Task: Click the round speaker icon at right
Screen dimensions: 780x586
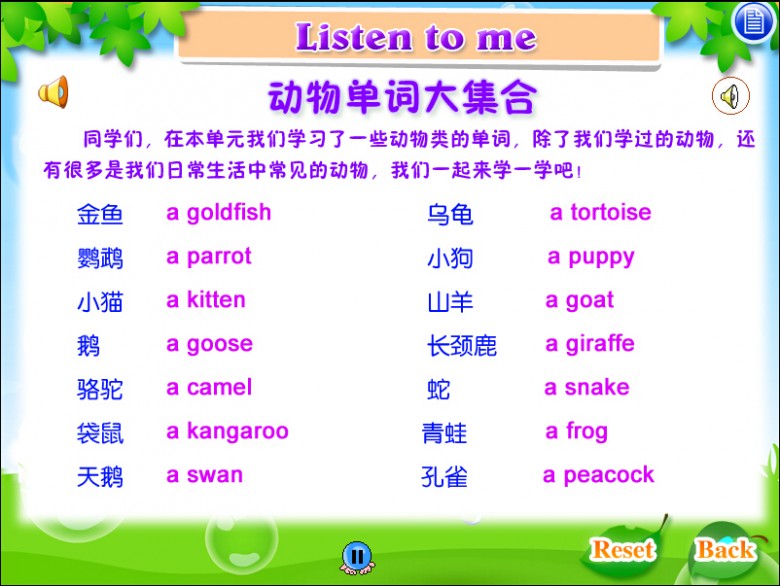Action: tap(730, 96)
